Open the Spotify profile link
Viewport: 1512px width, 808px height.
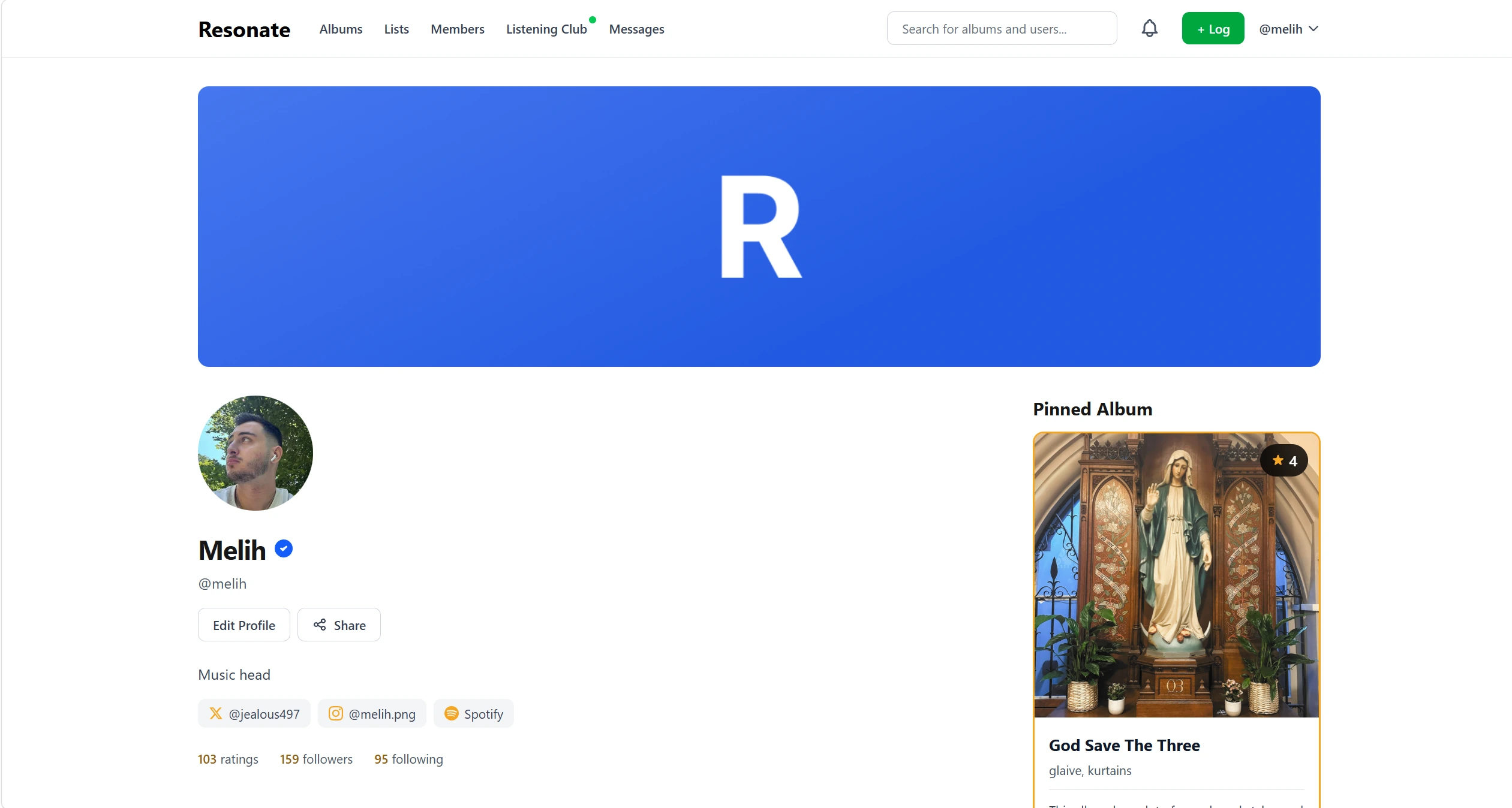474,713
